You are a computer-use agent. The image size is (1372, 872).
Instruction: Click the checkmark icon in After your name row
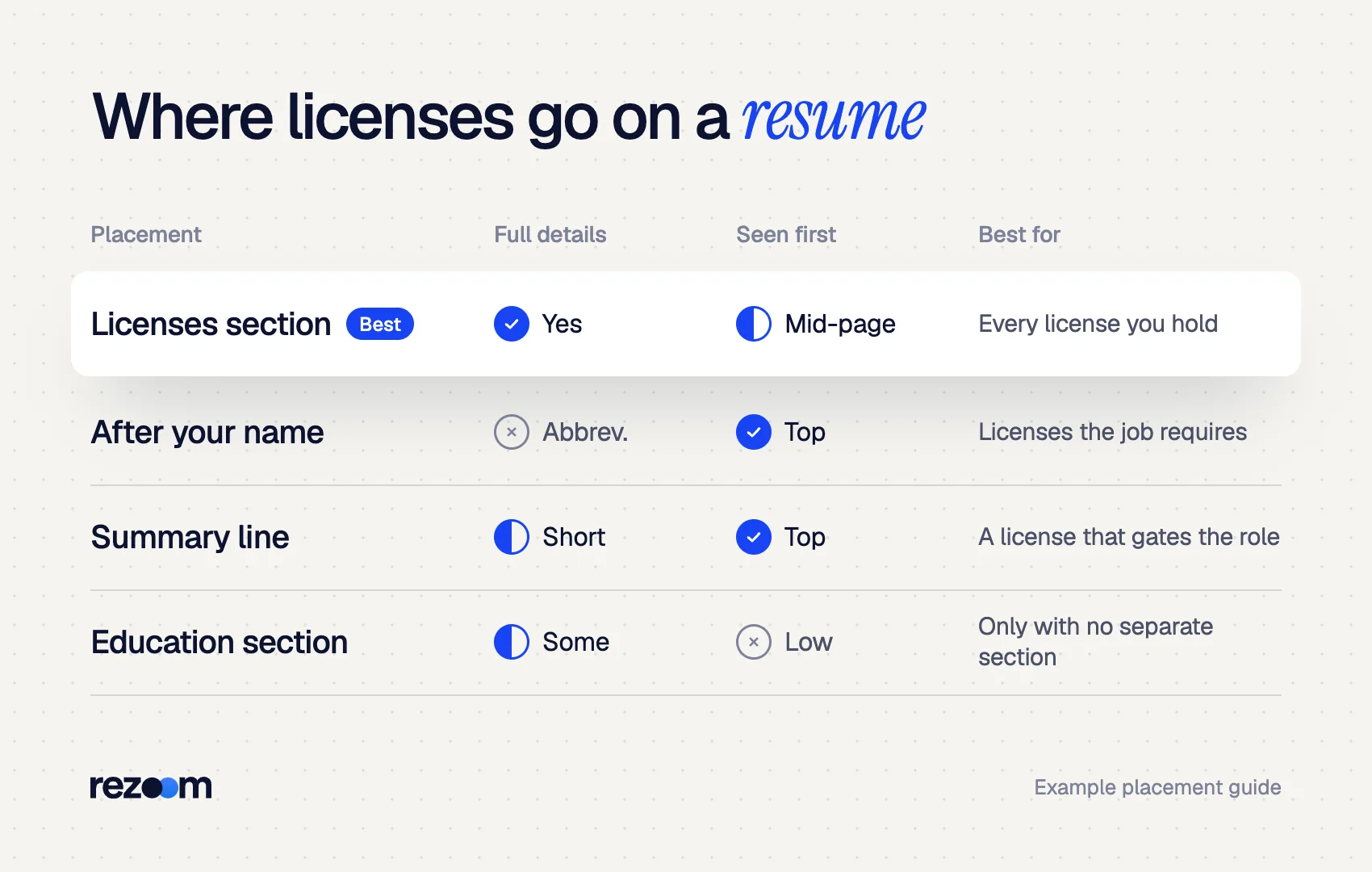pyautogui.click(x=754, y=432)
